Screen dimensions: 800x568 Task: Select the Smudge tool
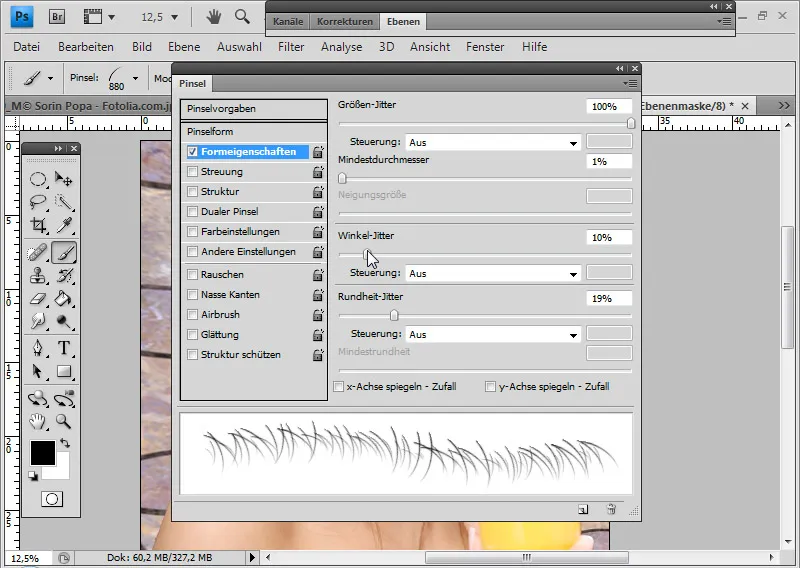click(38, 321)
